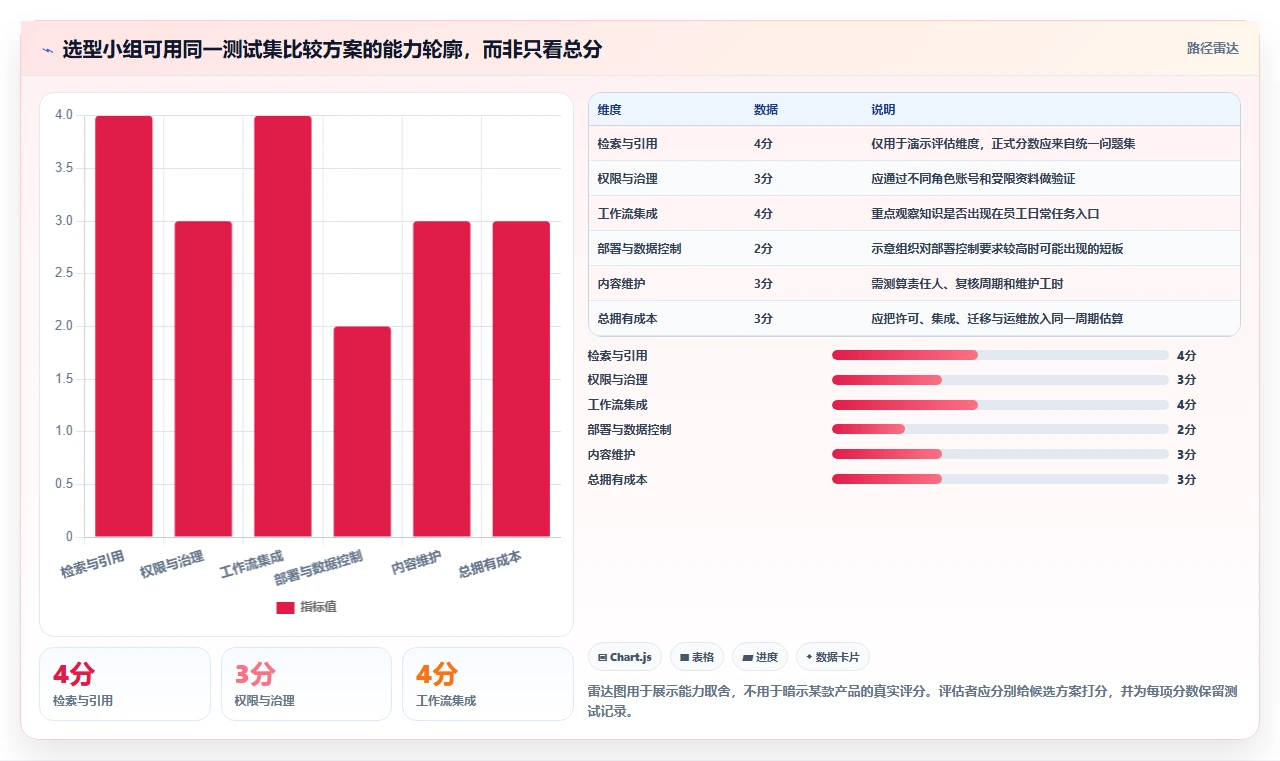
Task: Click the 4分 检索与引用 data card
Action: (x=125, y=684)
